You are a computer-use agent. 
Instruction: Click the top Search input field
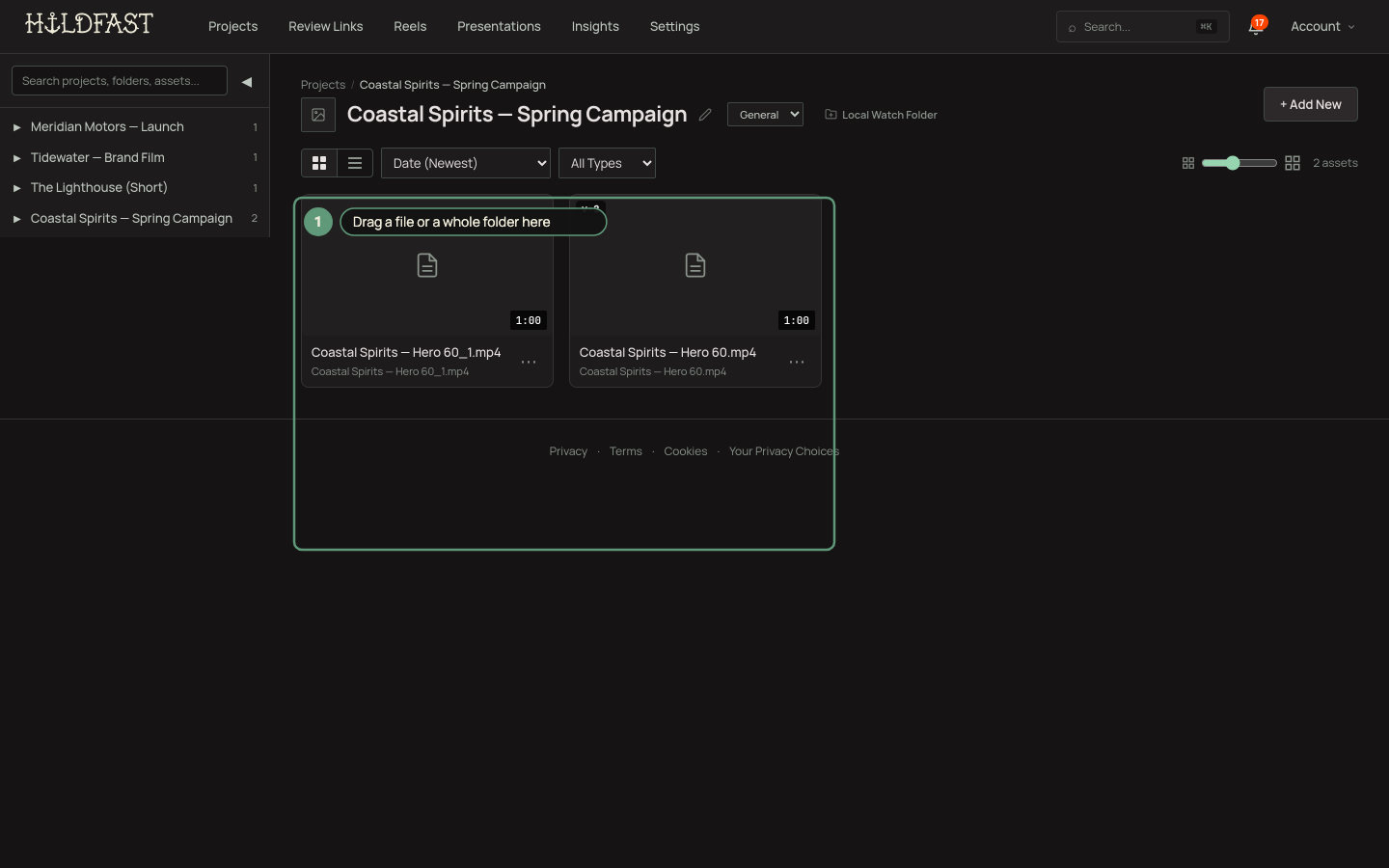[x=1143, y=27]
